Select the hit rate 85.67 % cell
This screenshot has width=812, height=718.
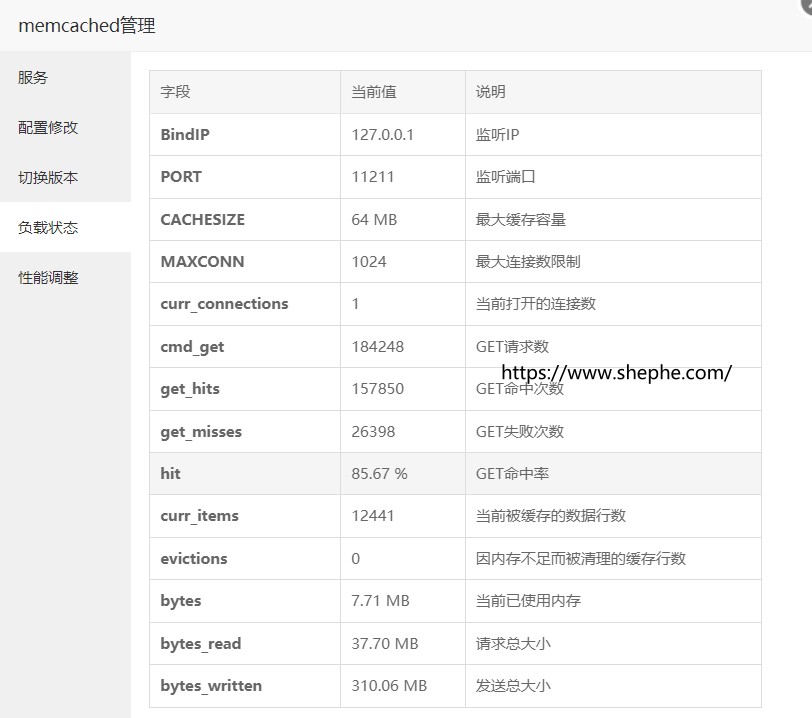[x=379, y=474]
